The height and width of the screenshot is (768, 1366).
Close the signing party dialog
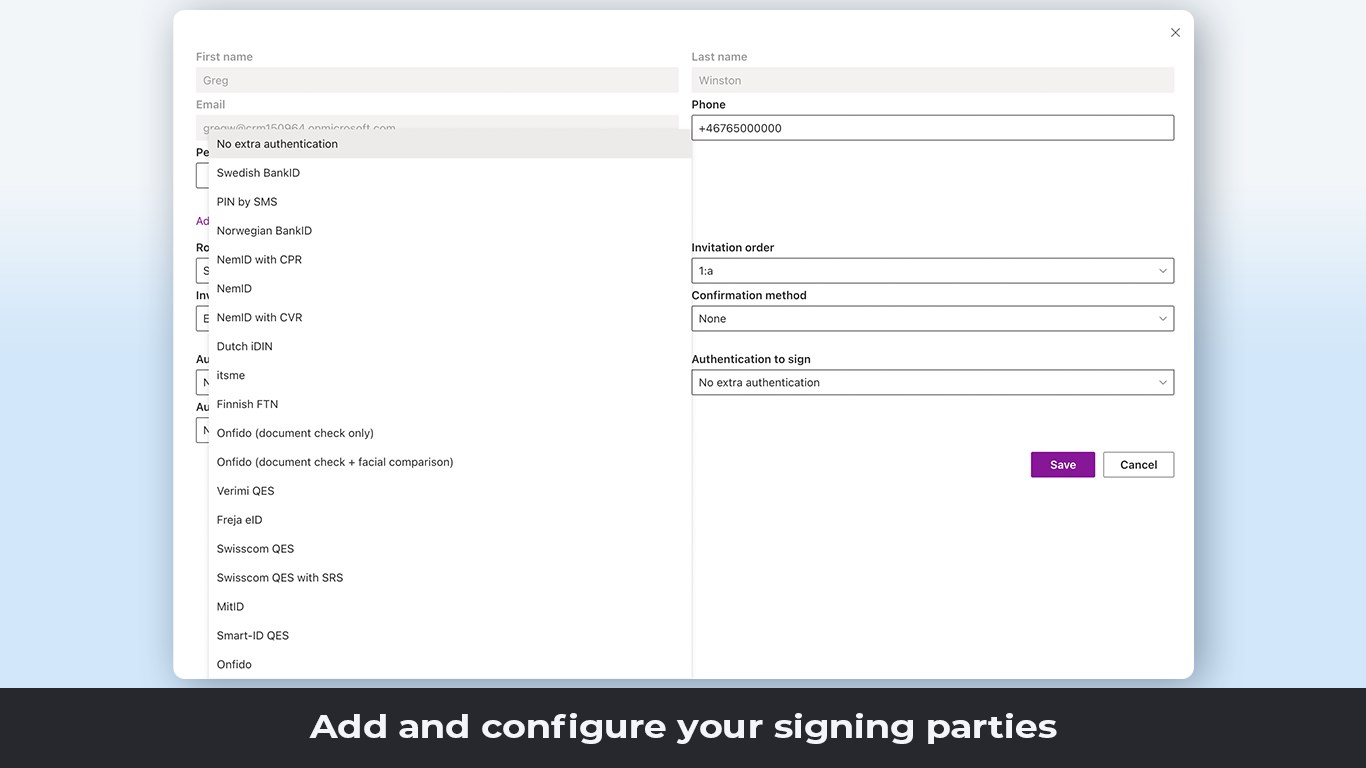1175,33
